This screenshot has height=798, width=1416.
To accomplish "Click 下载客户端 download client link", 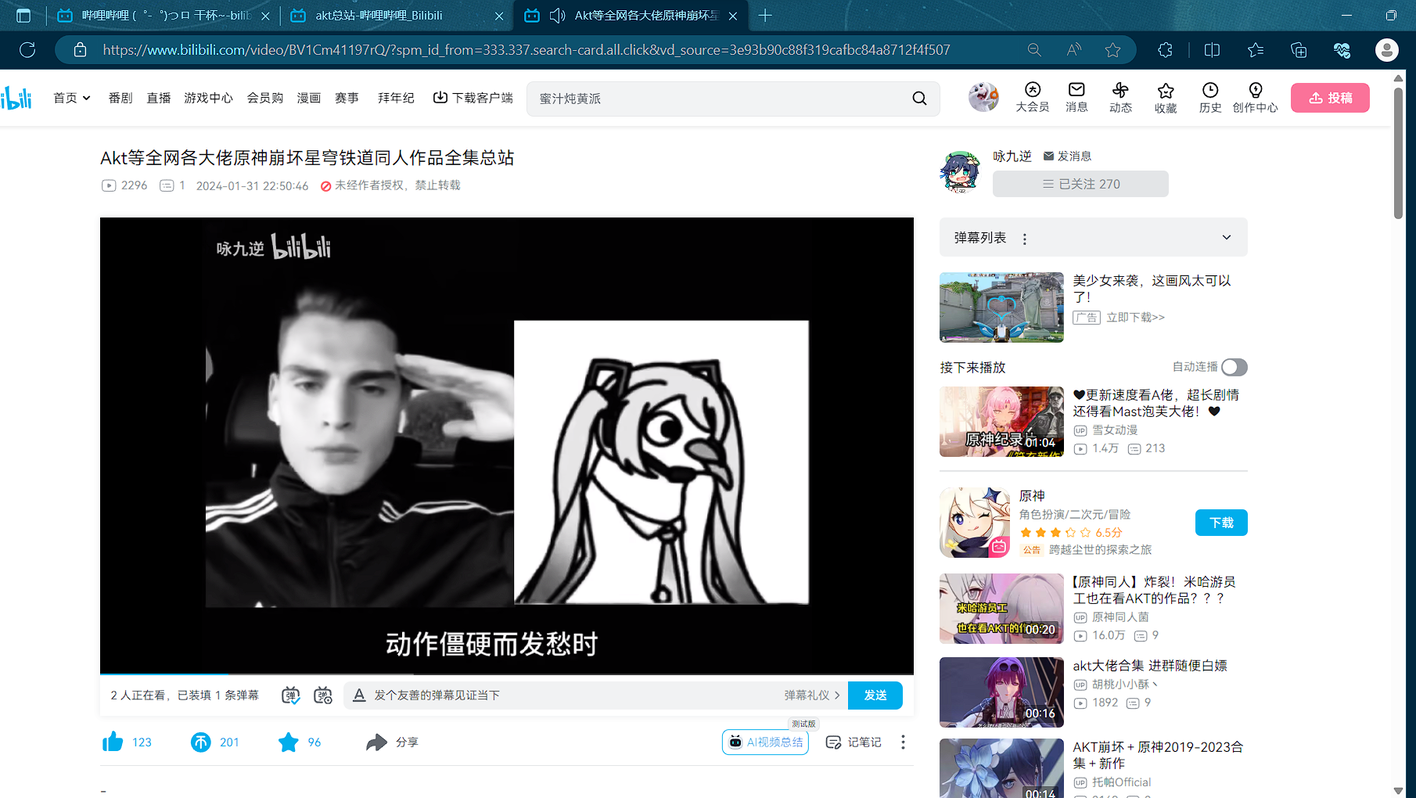I will (x=473, y=98).
